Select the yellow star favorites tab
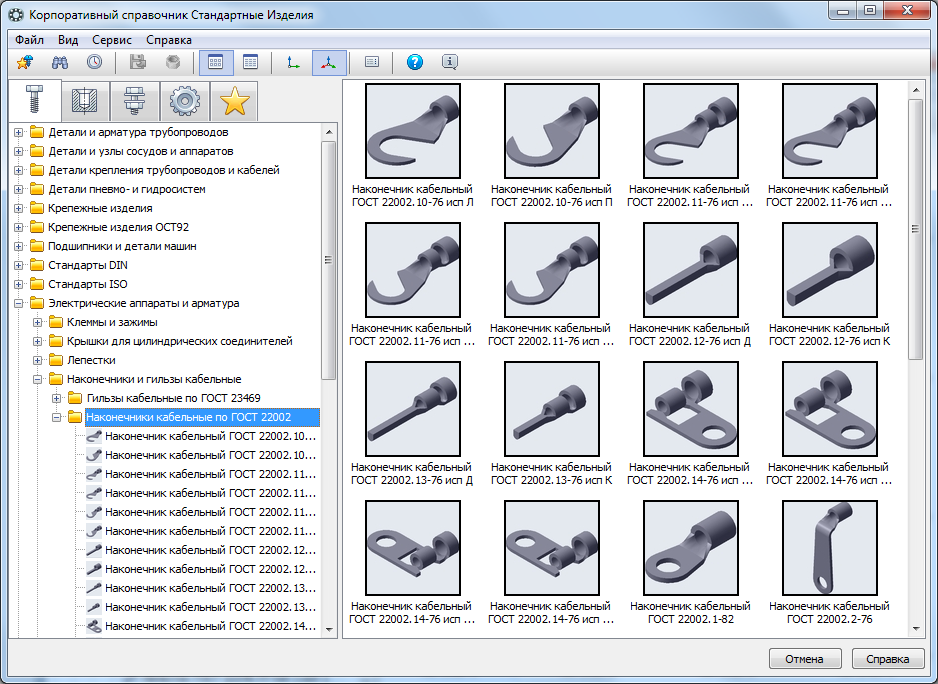The image size is (938, 684). click(234, 101)
